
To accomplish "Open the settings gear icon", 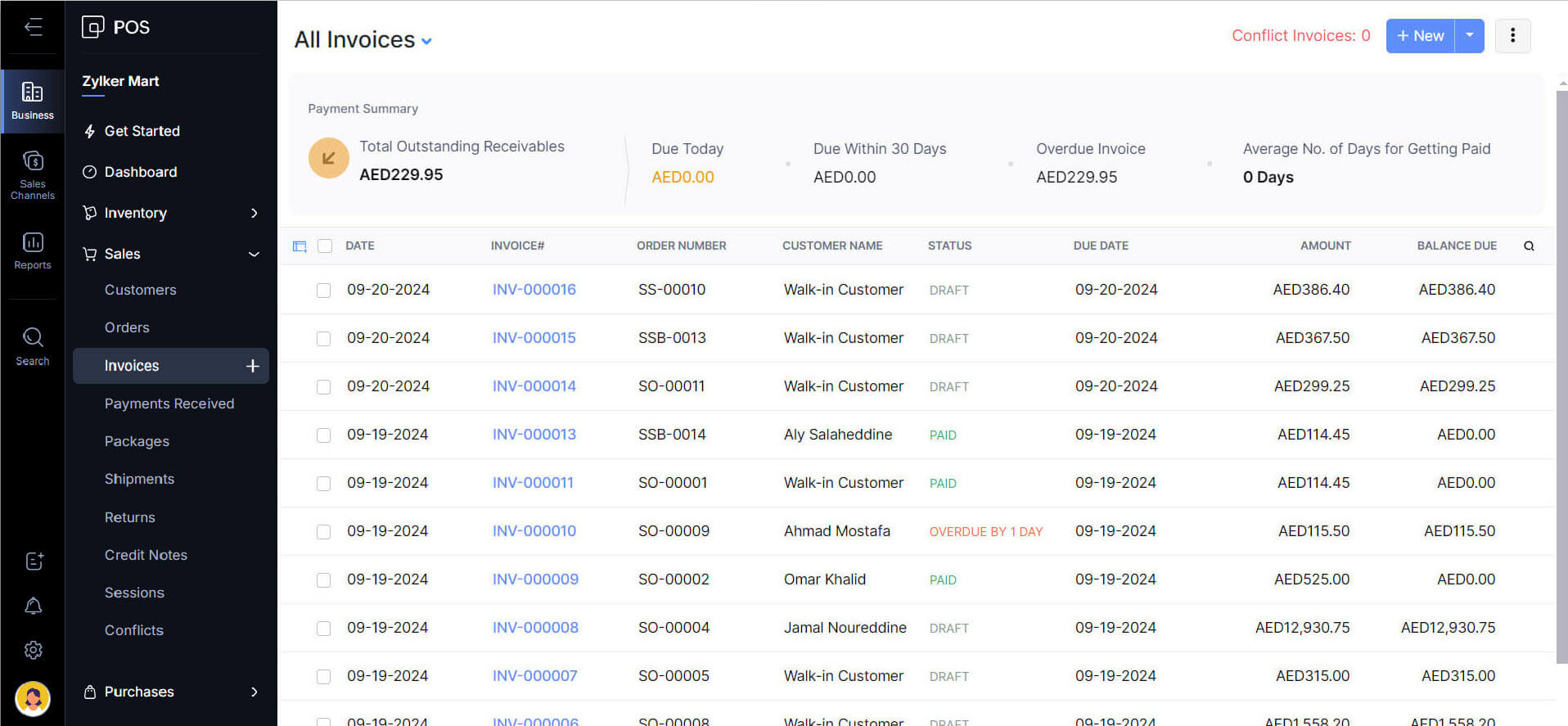I will (x=34, y=650).
